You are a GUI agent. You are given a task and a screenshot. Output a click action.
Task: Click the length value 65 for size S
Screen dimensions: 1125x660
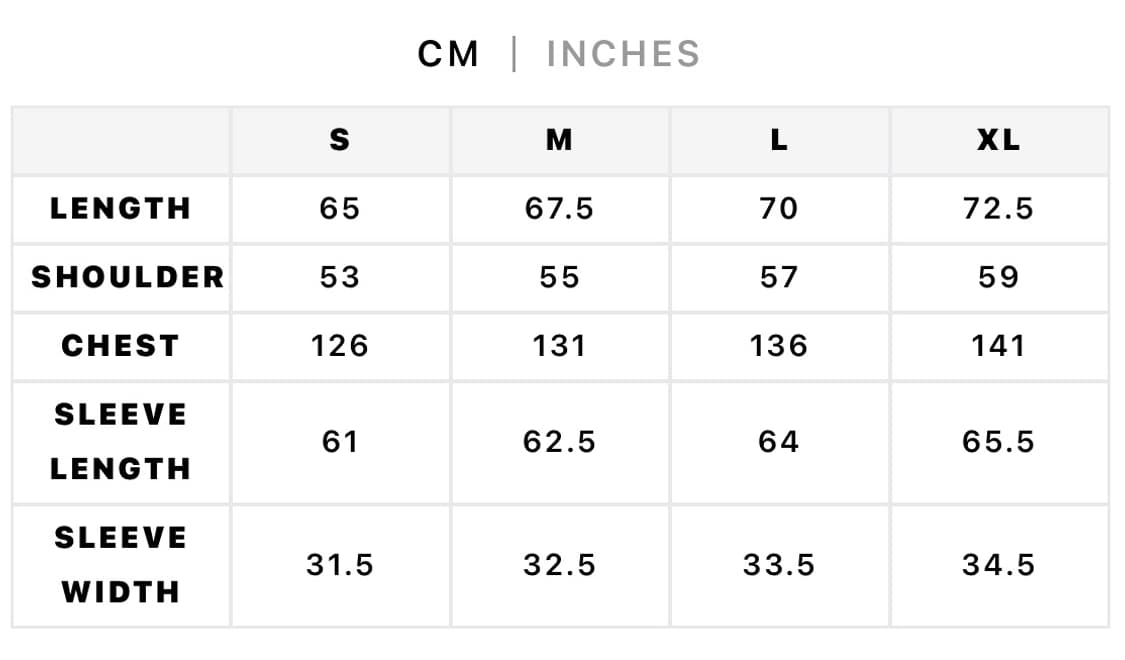tap(340, 209)
